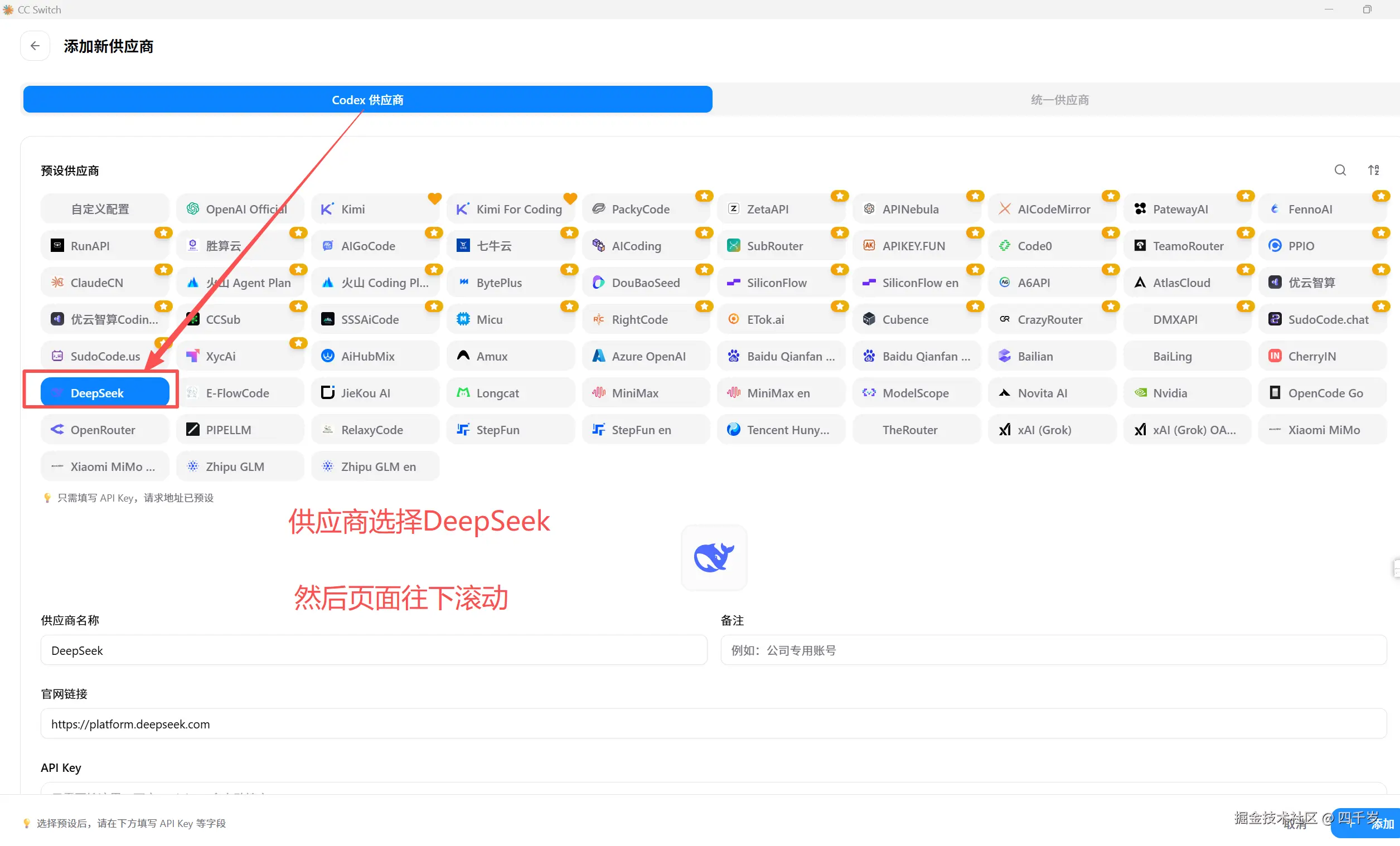This screenshot has width=1400, height=846.
Task: Select E-FlowCode provider
Action: tap(240, 393)
